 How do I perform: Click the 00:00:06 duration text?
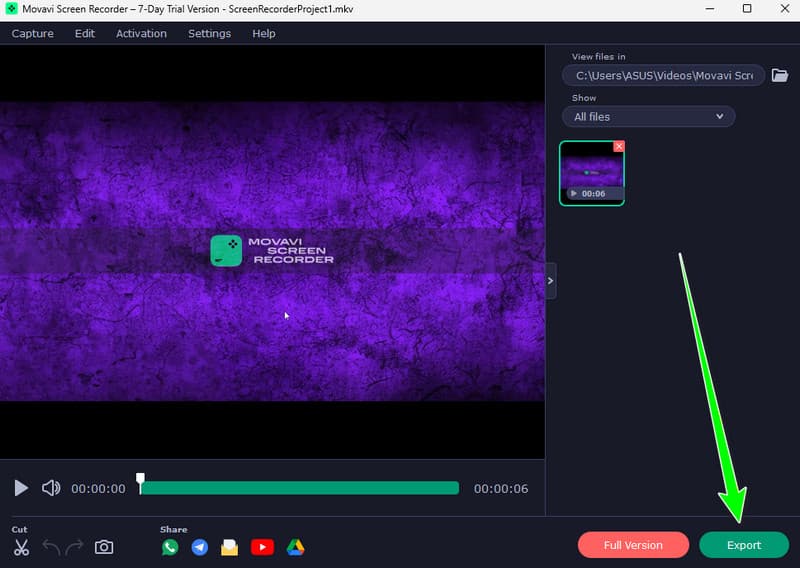point(501,489)
